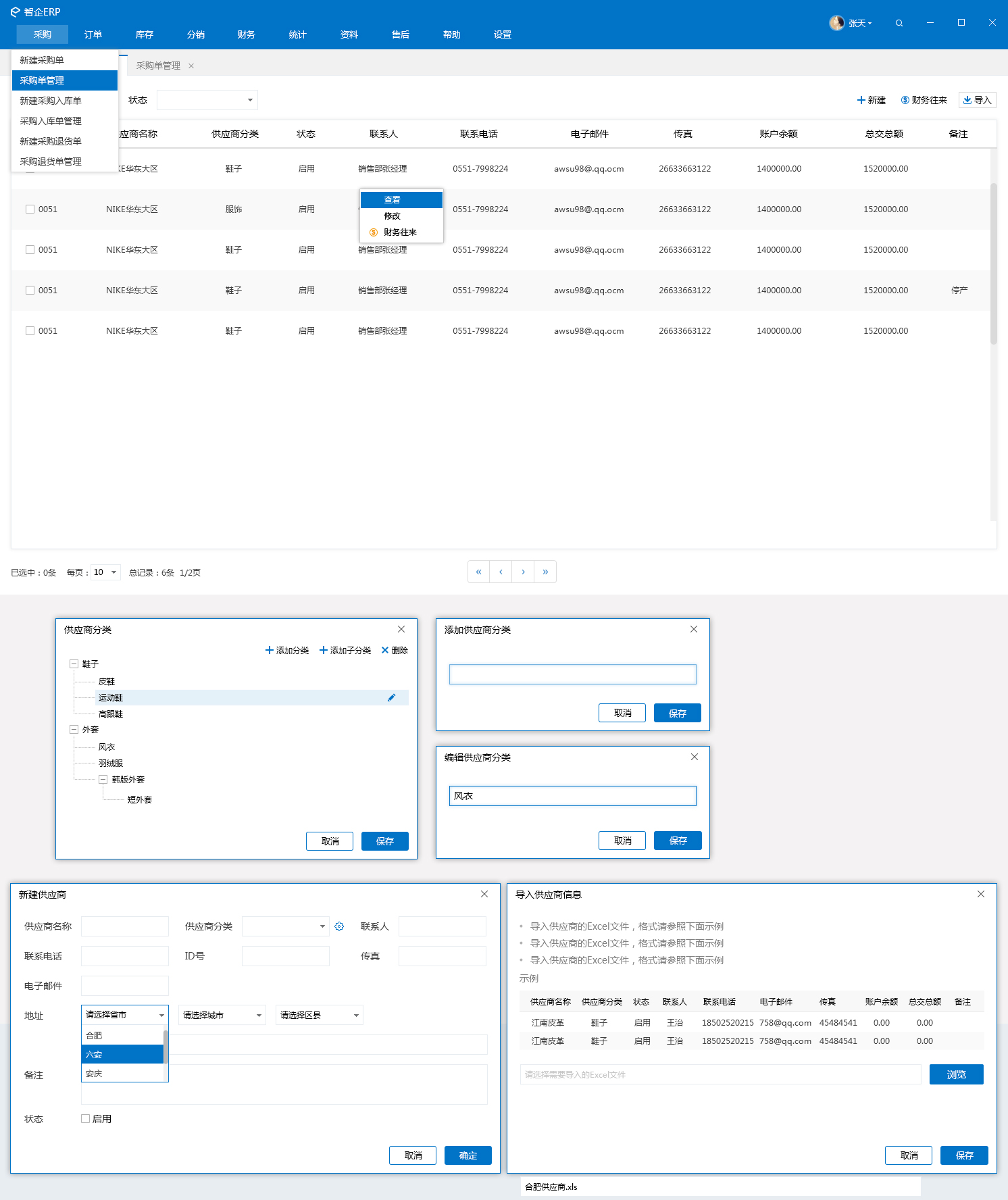Select the last 0051 row checkbox

30,331
